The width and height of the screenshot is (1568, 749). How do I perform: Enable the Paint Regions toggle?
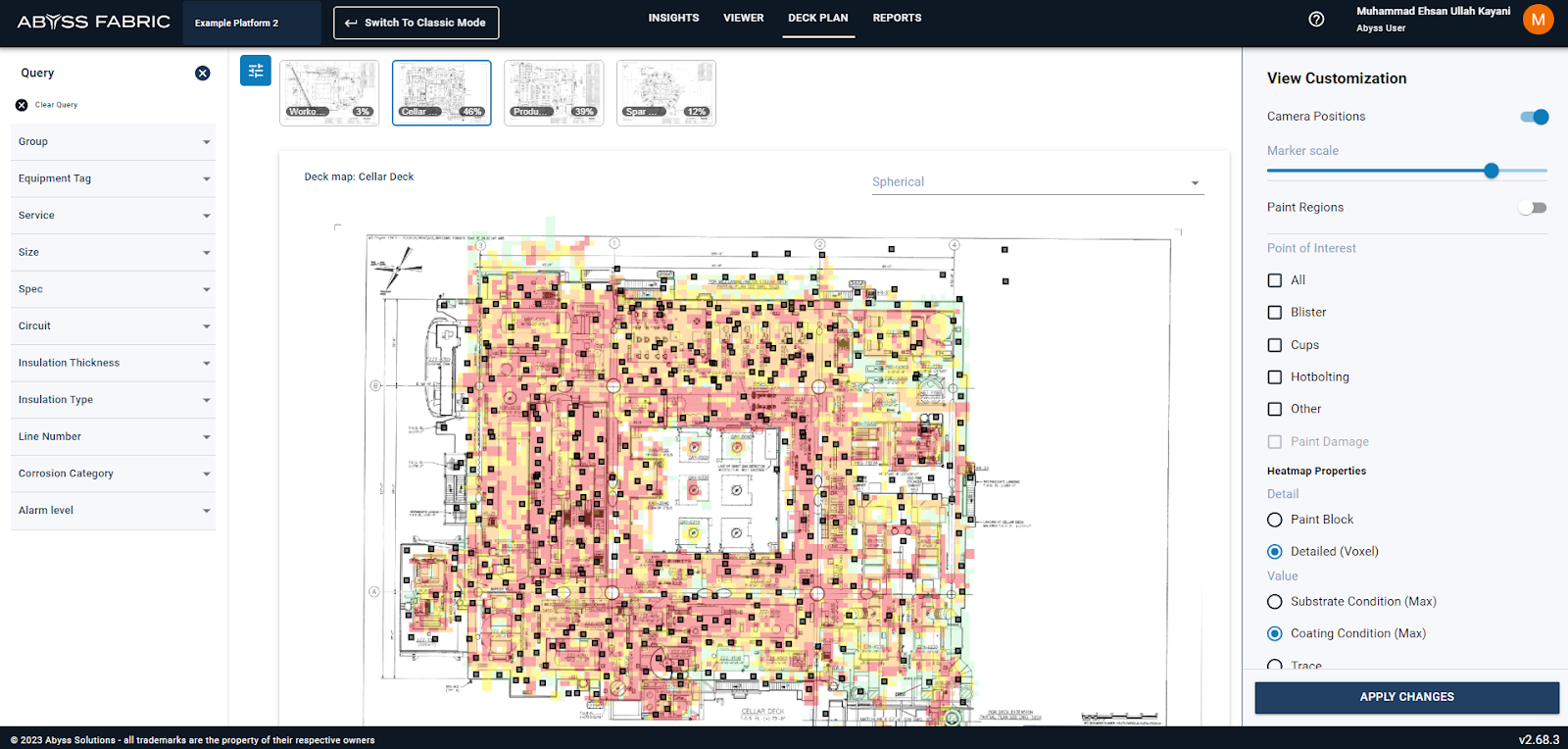(x=1532, y=208)
